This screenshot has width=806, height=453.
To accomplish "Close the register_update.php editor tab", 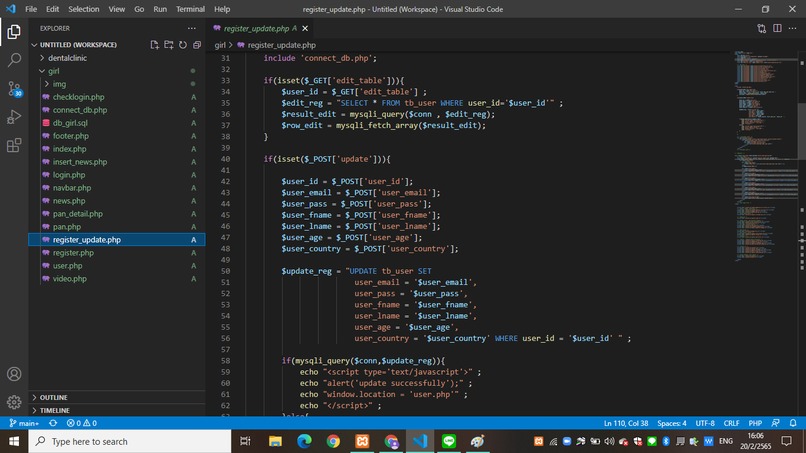I will [305, 28].
